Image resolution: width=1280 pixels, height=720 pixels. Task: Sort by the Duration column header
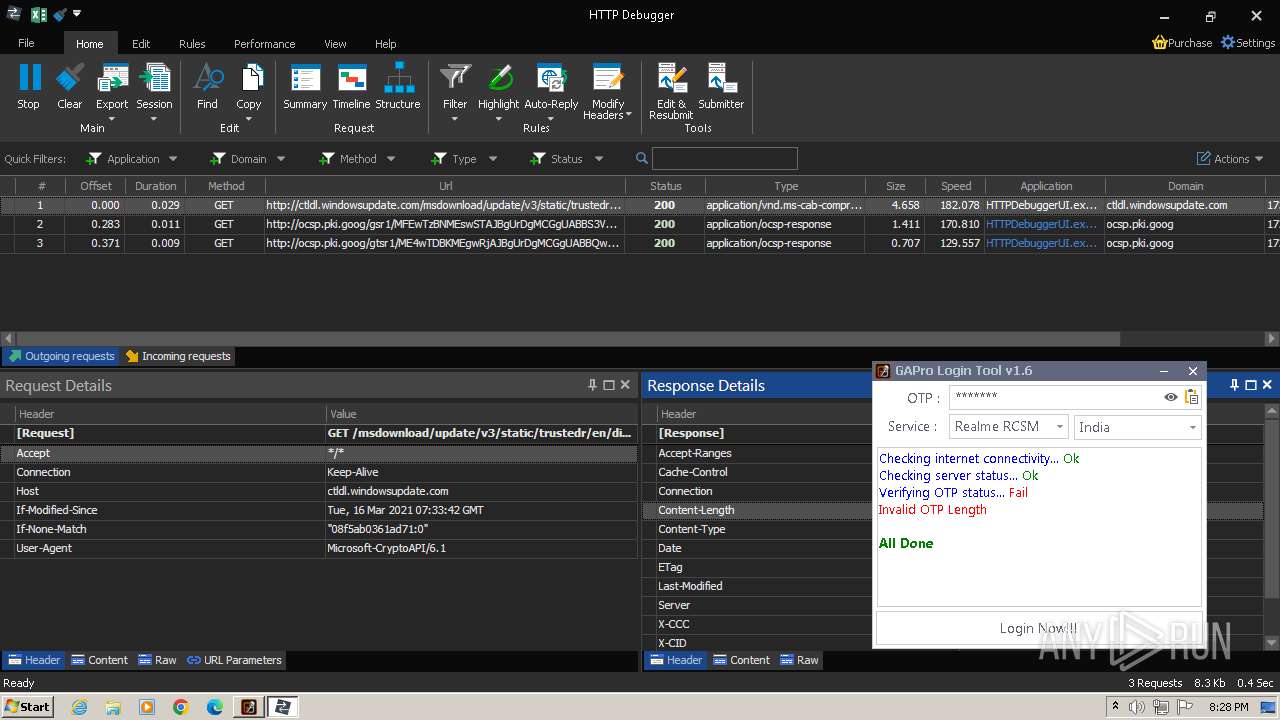click(x=155, y=186)
